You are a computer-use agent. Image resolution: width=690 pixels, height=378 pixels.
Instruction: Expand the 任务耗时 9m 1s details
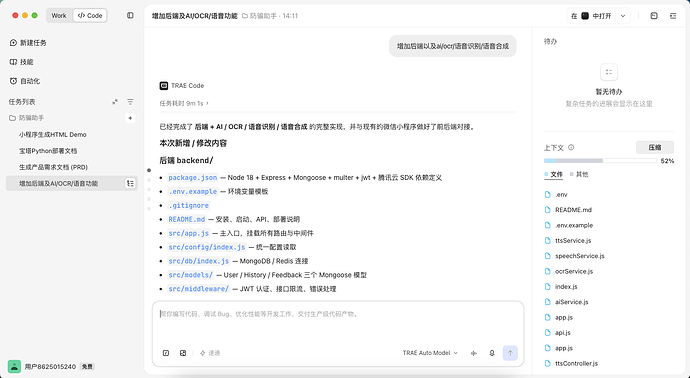[x=184, y=103]
